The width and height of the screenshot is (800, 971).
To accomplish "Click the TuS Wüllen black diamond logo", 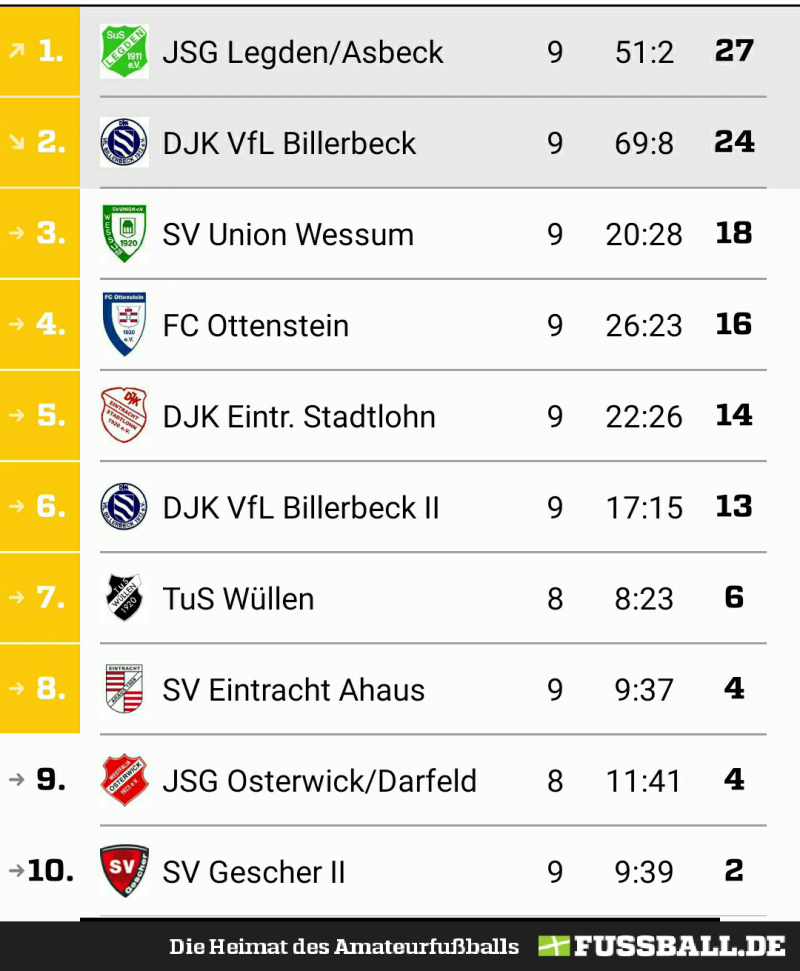I will point(124,598).
